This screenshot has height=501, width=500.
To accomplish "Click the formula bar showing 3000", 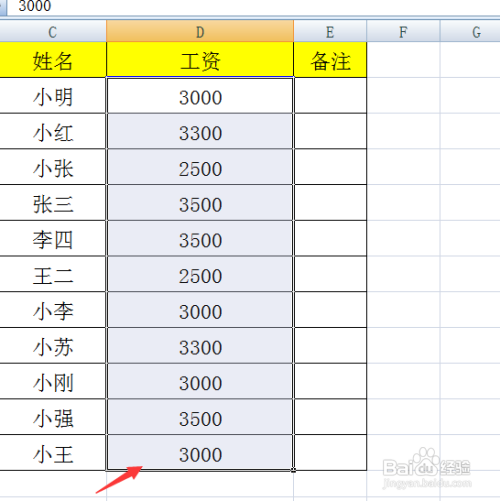I will coord(253,7).
